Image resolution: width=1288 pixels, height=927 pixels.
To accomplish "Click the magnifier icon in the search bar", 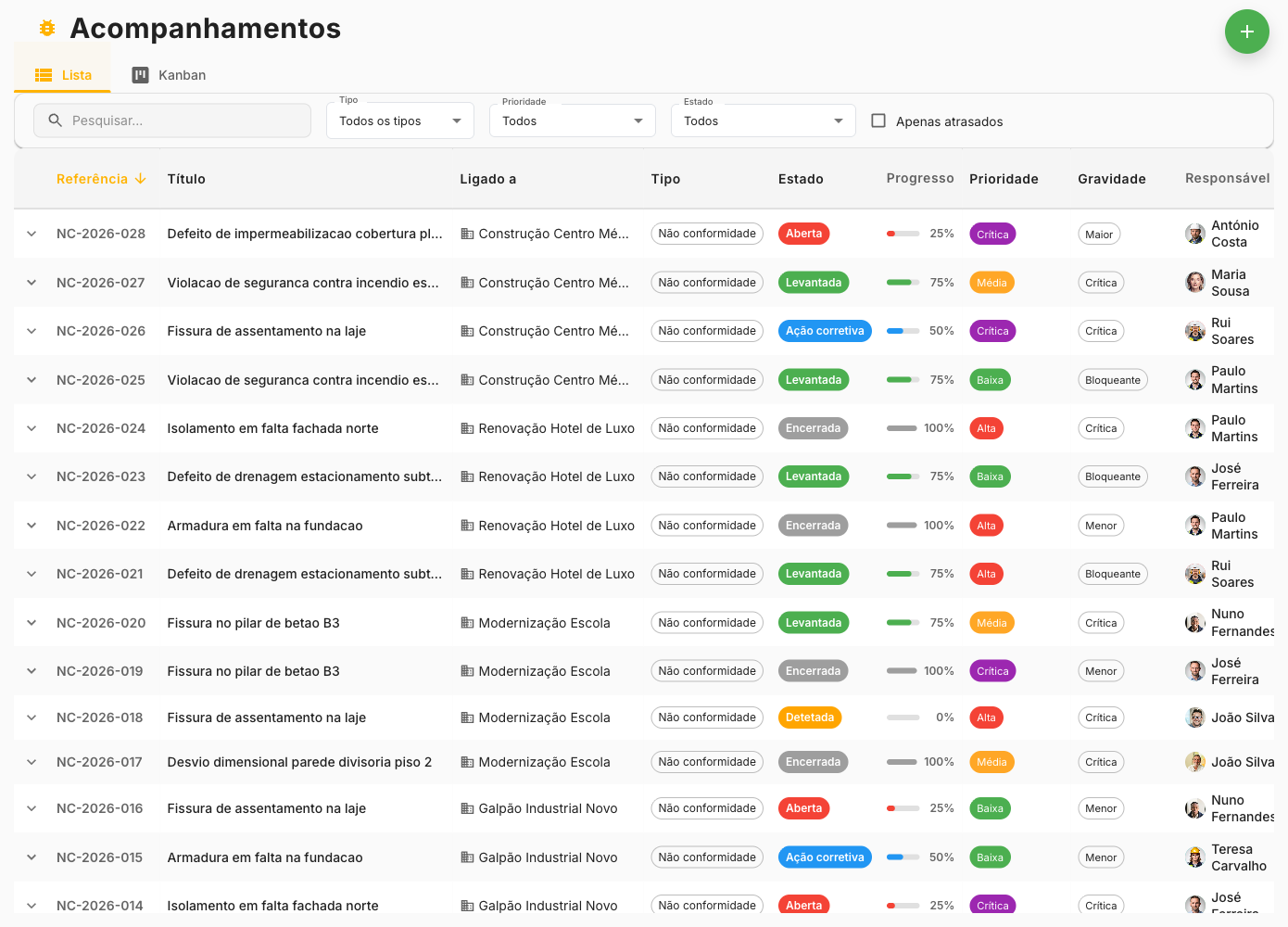I will (x=56, y=121).
